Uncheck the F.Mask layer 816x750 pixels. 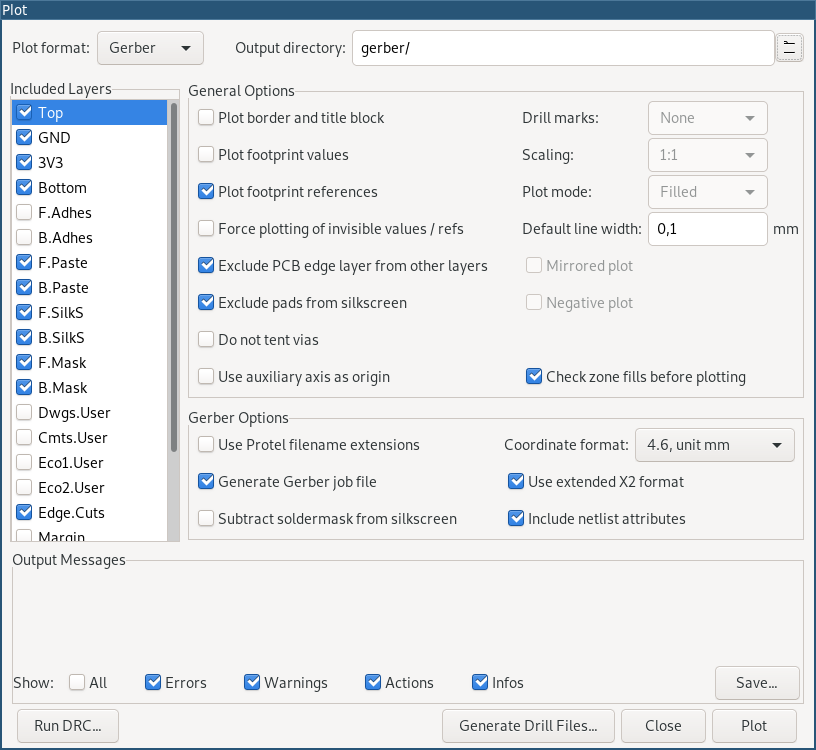24,362
